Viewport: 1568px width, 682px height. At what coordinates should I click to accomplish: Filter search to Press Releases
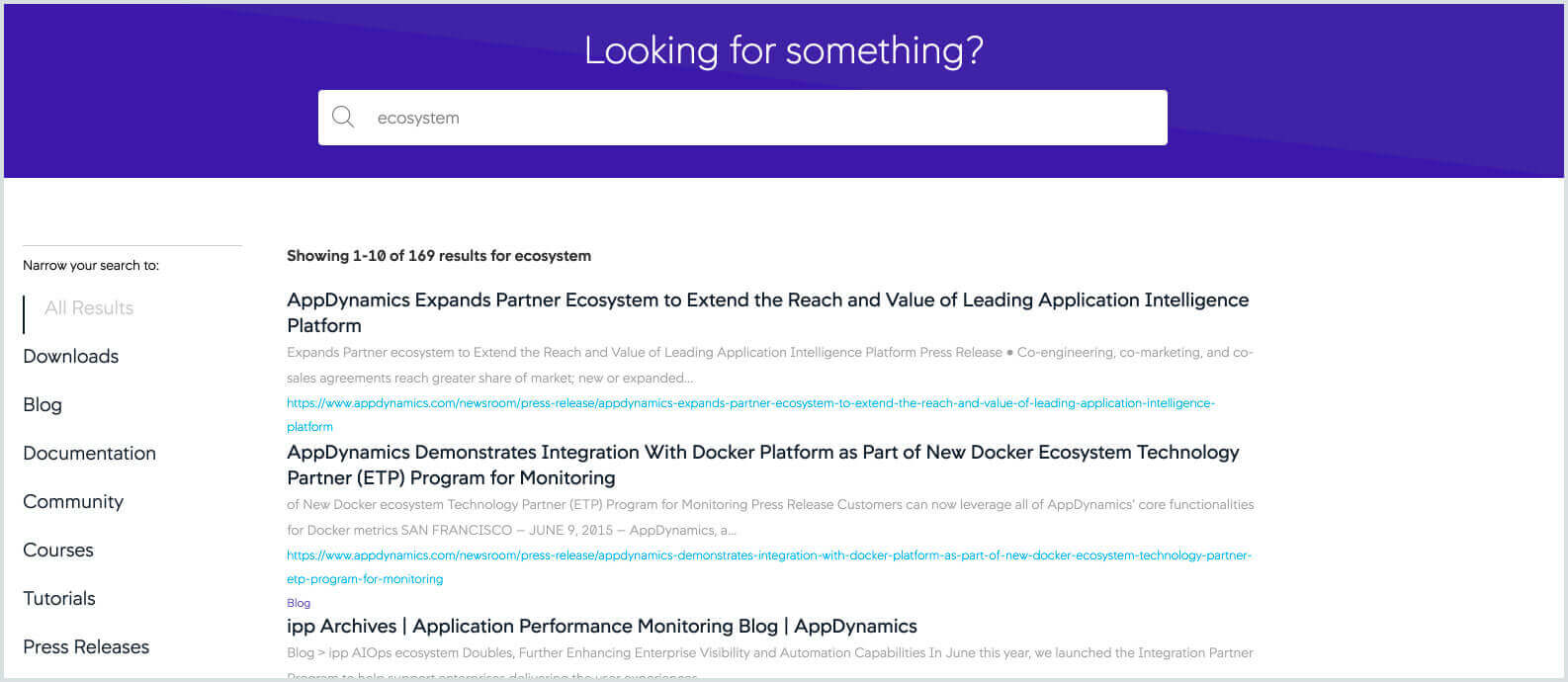pos(85,646)
